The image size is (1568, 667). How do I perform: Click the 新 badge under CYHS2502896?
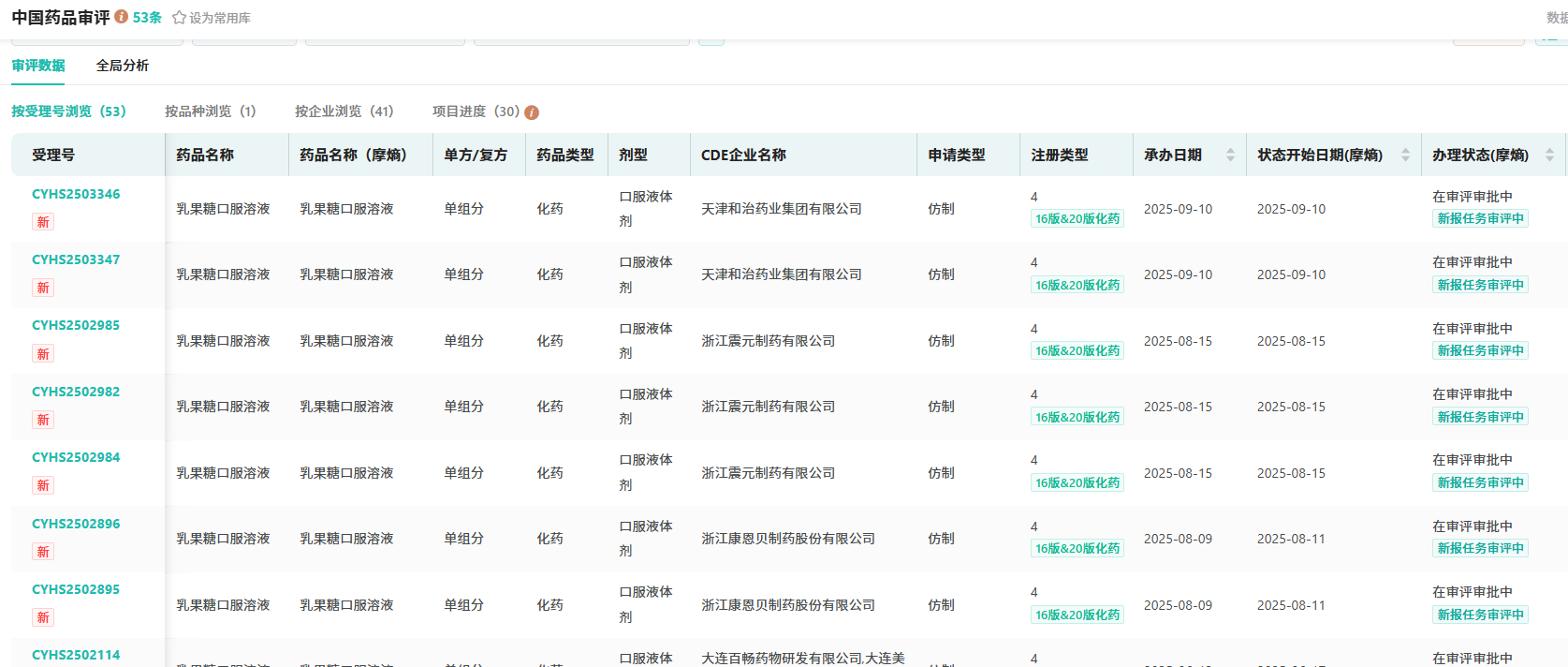click(43, 552)
